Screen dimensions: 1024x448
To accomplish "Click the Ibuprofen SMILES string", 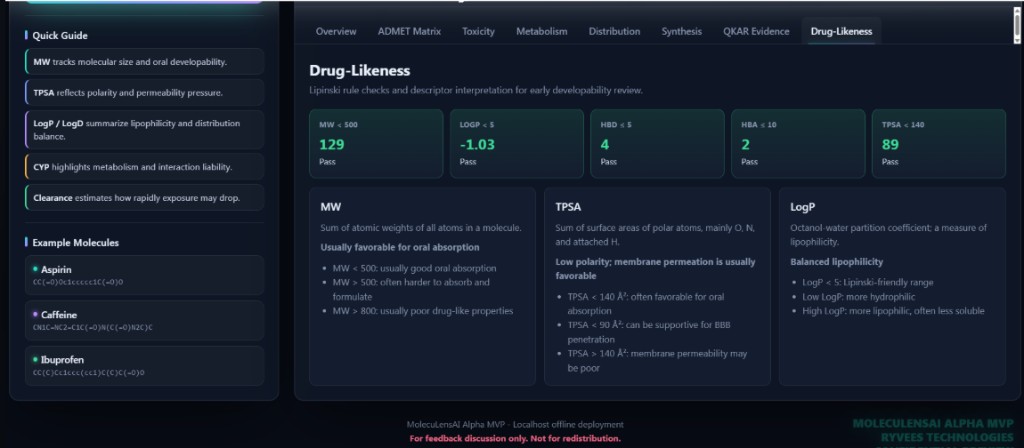I will point(88,373).
